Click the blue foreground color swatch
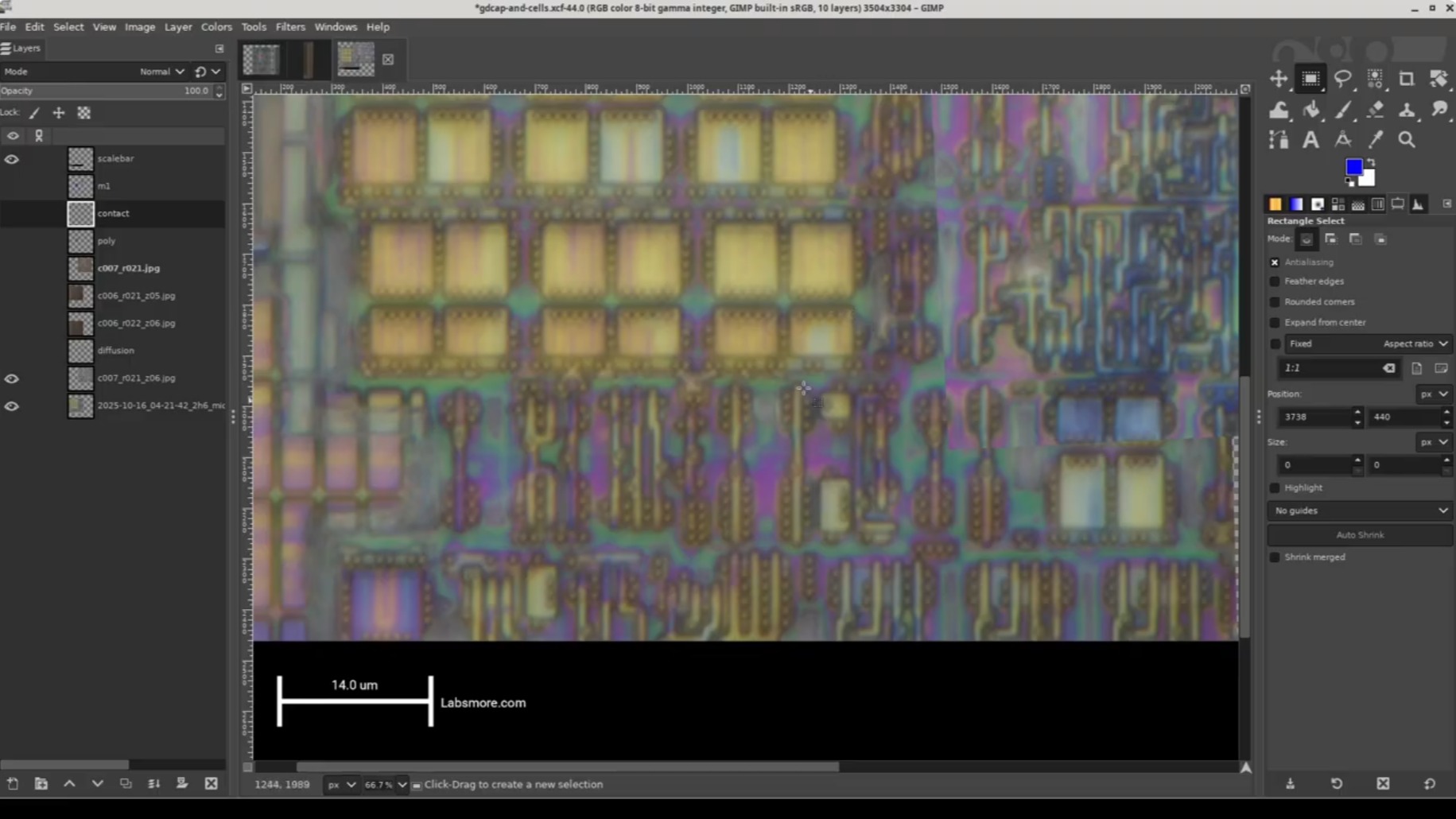 pos(1354,166)
